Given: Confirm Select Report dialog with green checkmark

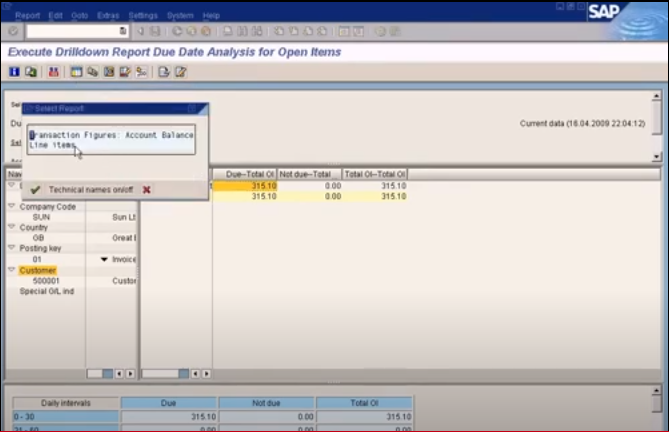Looking at the screenshot, I should point(35,190).
